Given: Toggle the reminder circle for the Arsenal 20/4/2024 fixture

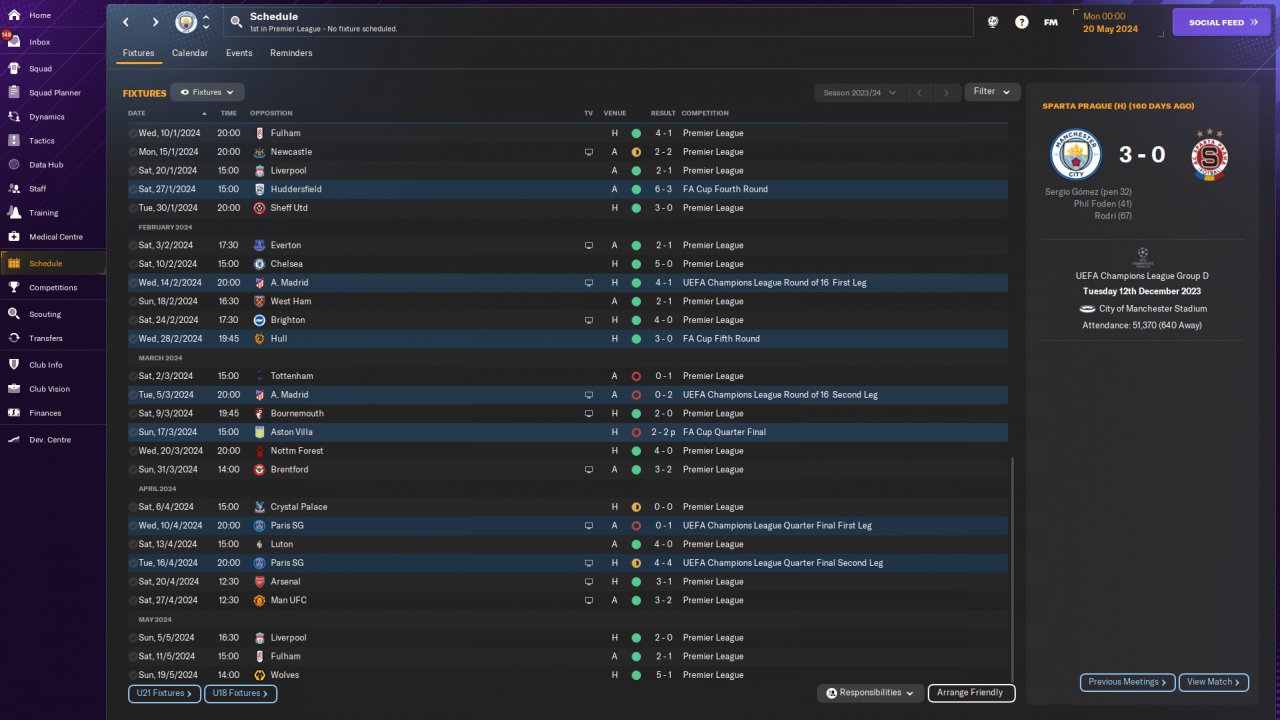Looking at the screenshot, I should pyautogui.click(x=133, y=582).
